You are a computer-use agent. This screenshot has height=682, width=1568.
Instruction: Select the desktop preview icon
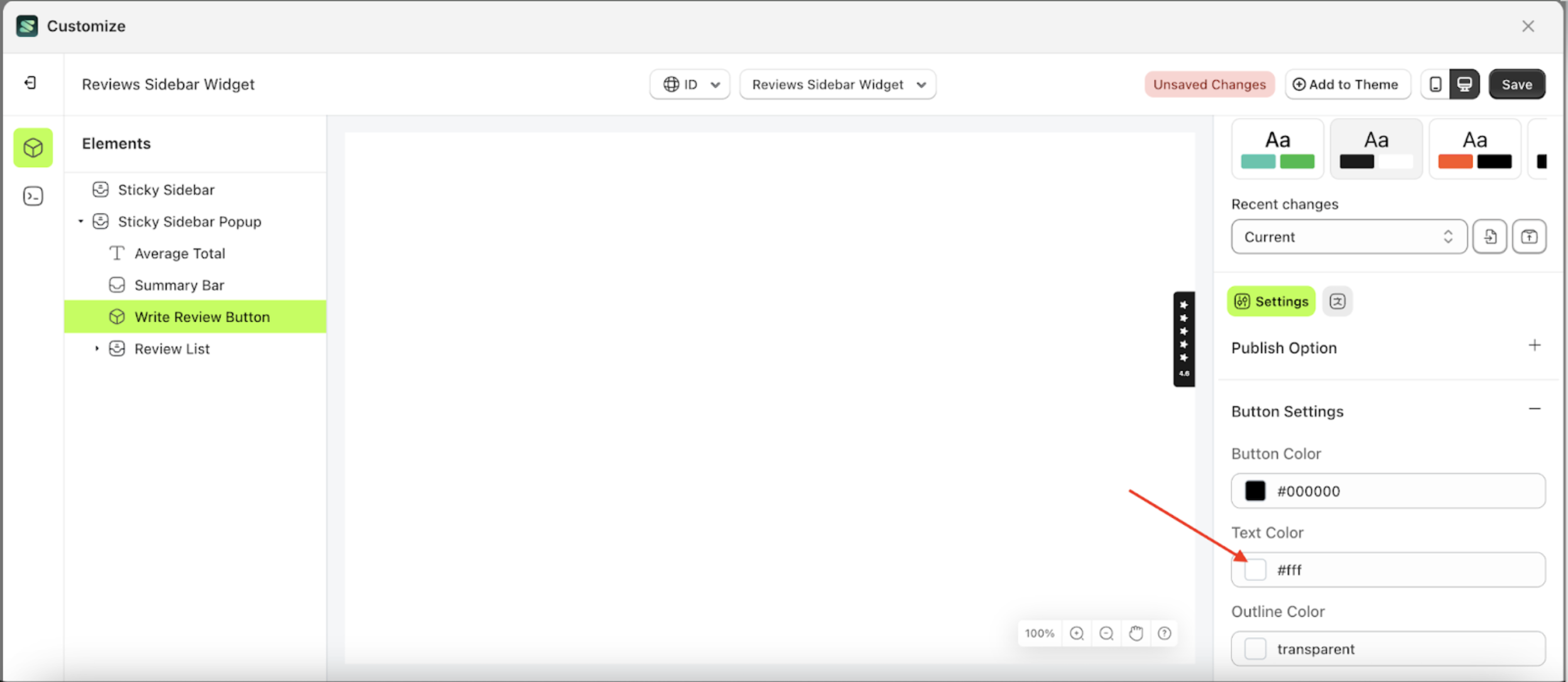(1464, 84)
